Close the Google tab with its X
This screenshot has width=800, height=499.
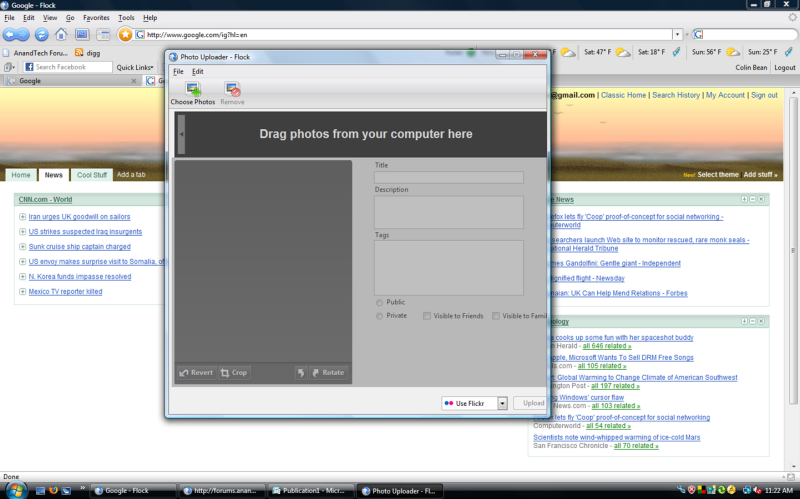tap(134, 81)
